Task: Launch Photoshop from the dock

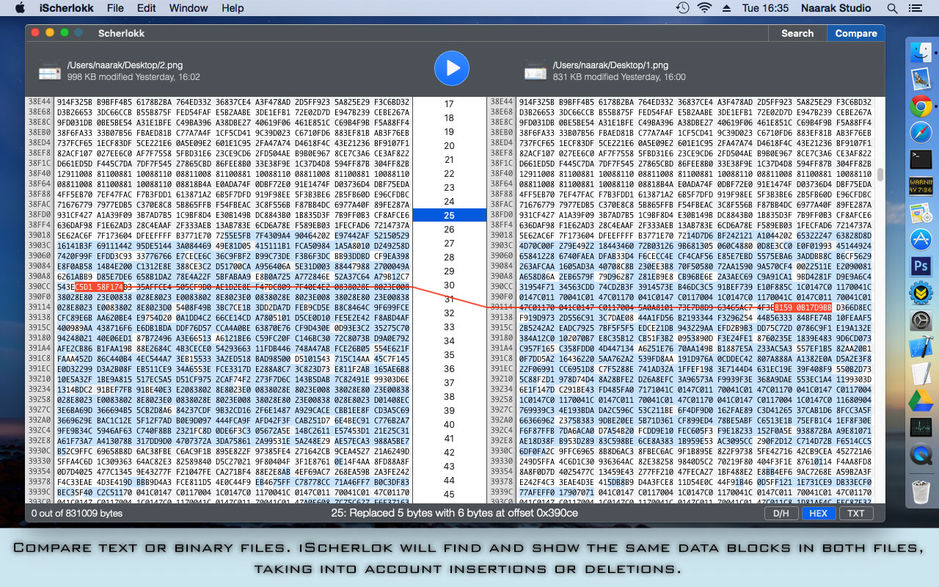Action: coord(921,265)
